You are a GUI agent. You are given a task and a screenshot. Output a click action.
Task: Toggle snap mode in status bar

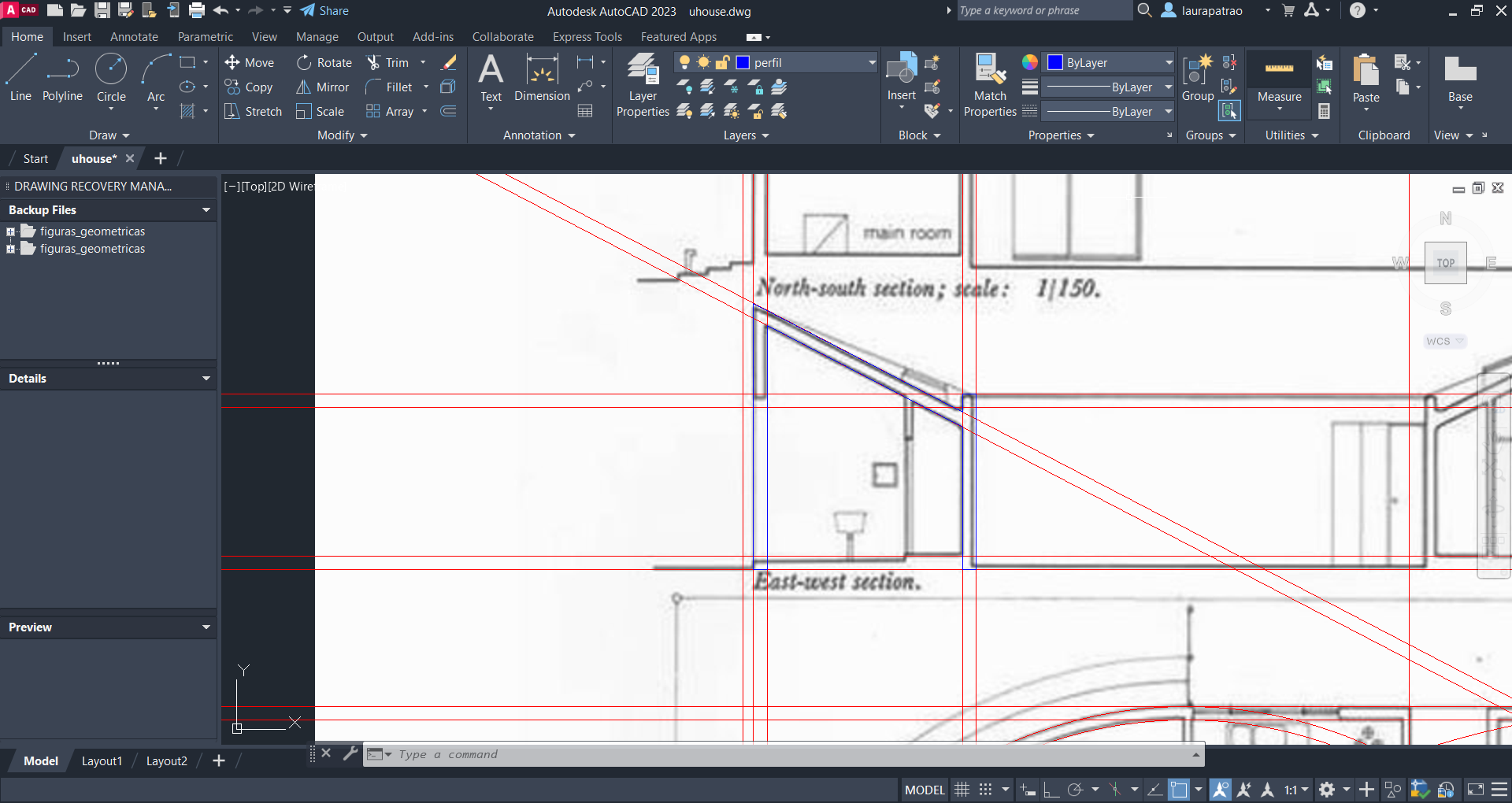tap(985, 790)
